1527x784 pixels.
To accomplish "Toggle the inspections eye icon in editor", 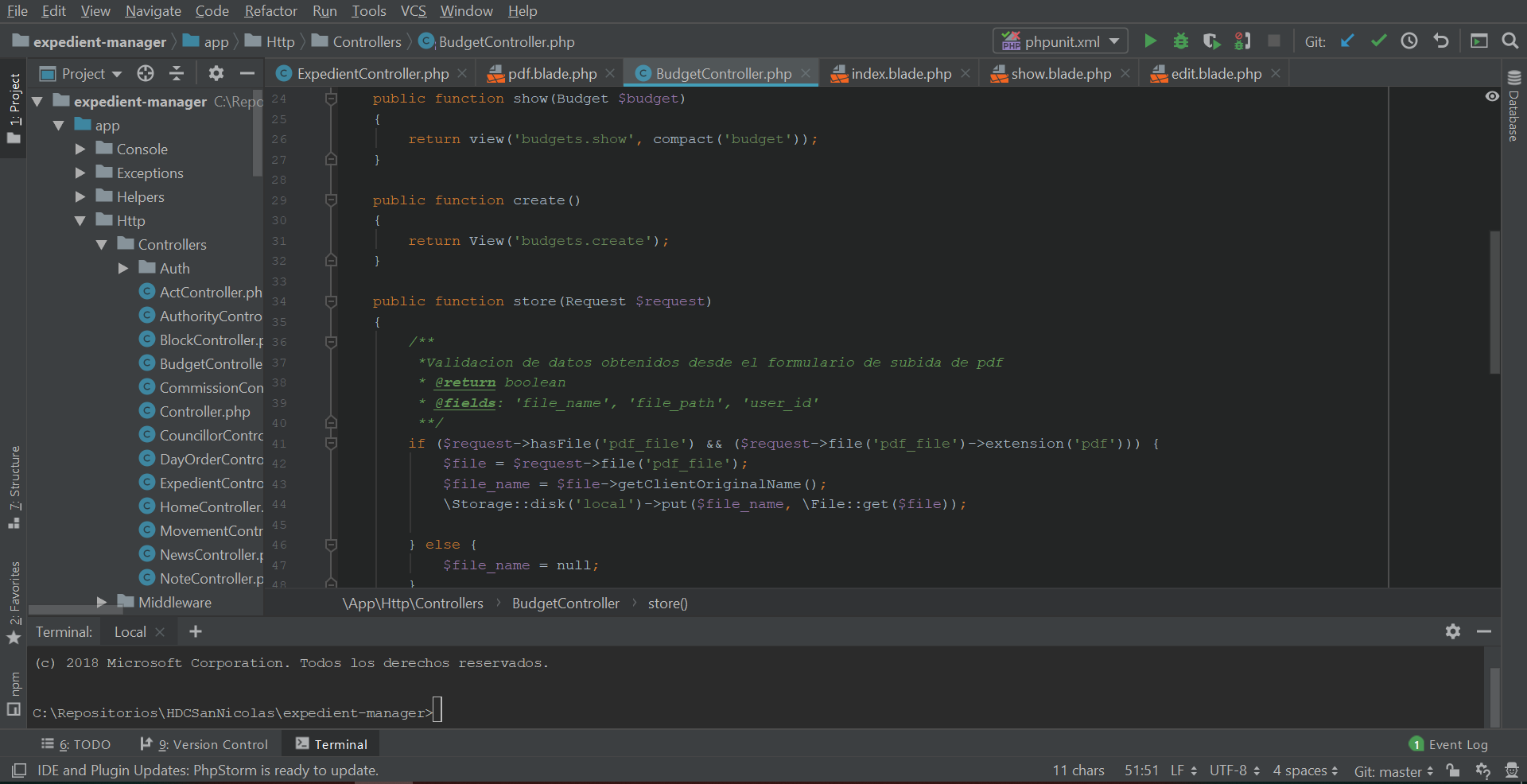I will click(x=1492, y=97).
